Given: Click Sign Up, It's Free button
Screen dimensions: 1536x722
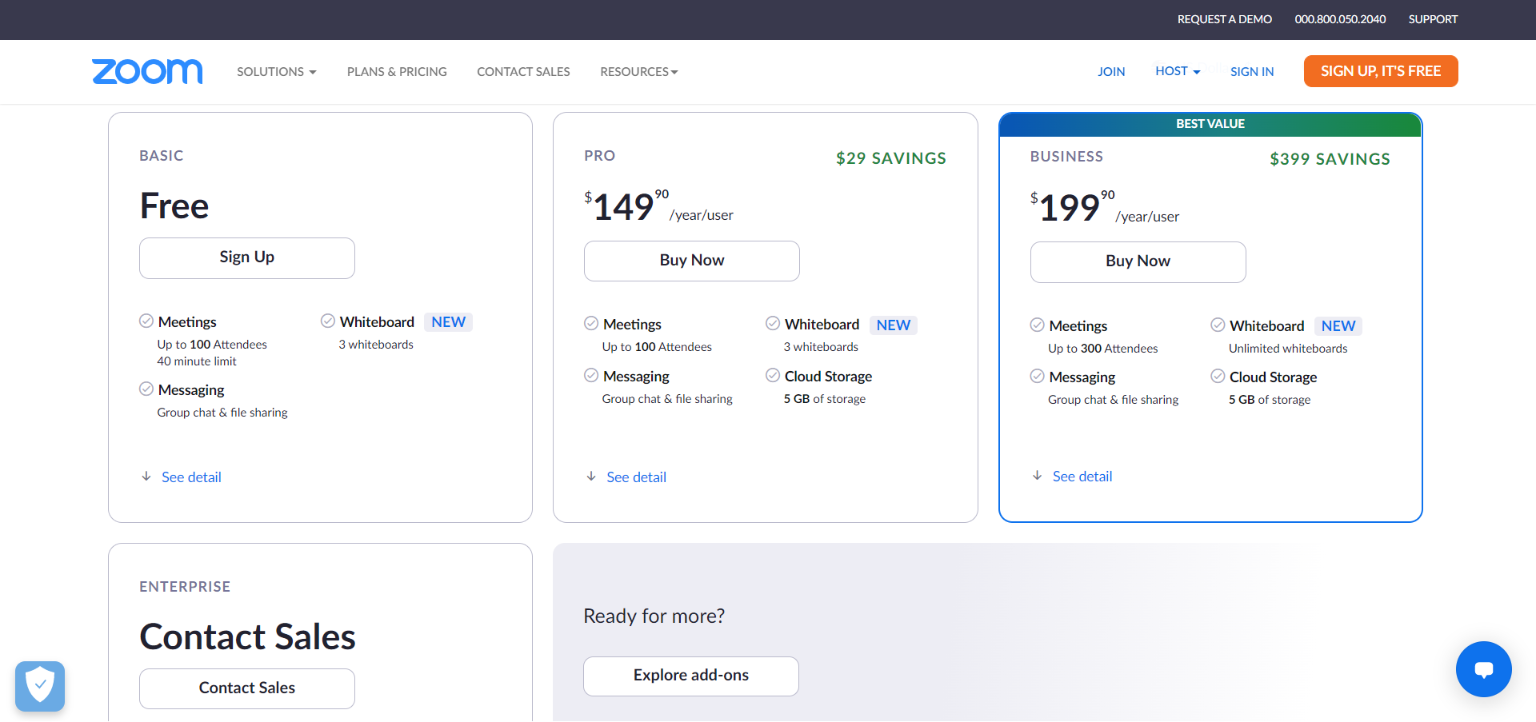Looking at the screenshot, I should point(1381,71).
